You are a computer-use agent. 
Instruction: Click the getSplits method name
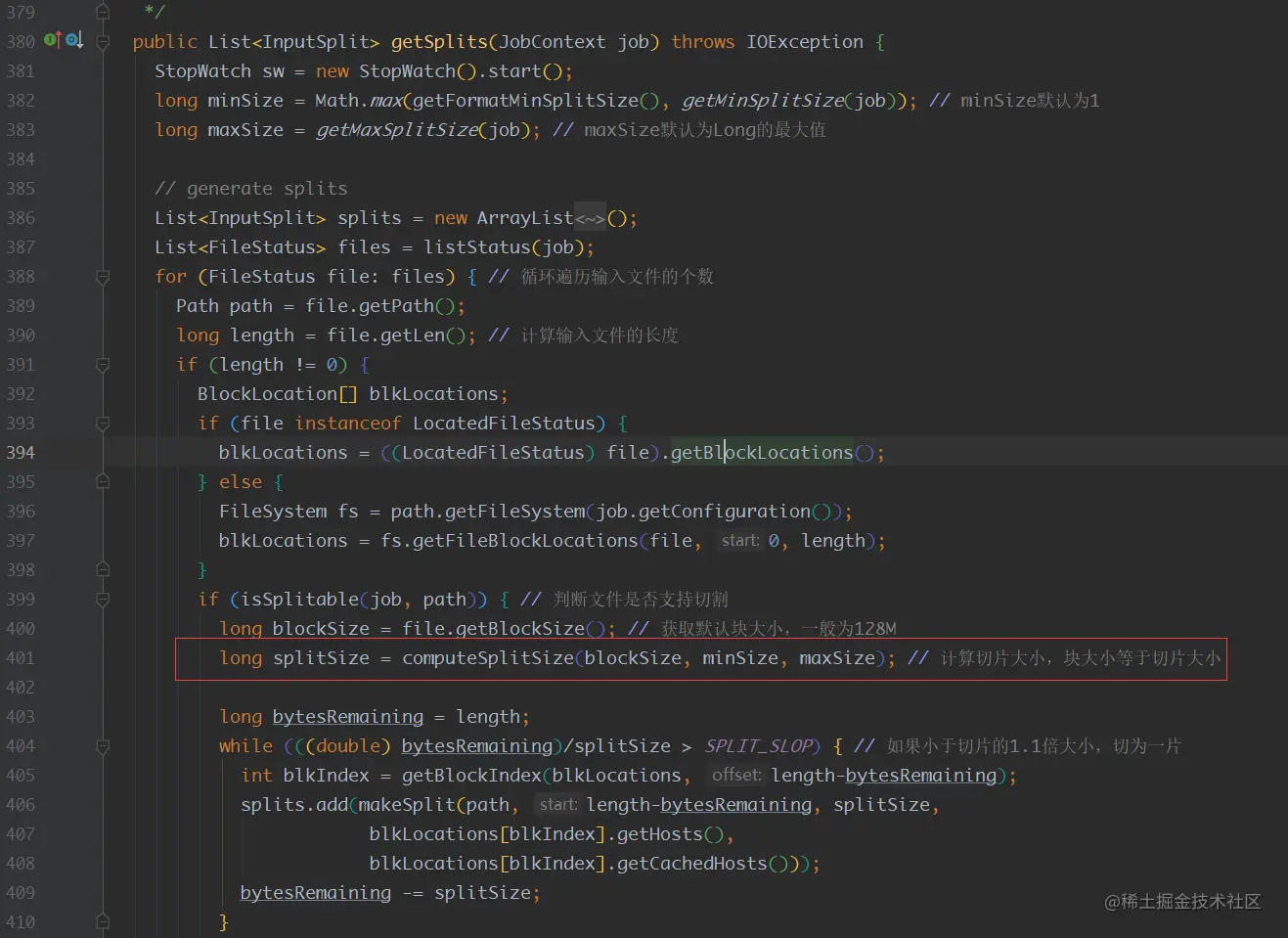pyautogui.click(x=439, y=42)
